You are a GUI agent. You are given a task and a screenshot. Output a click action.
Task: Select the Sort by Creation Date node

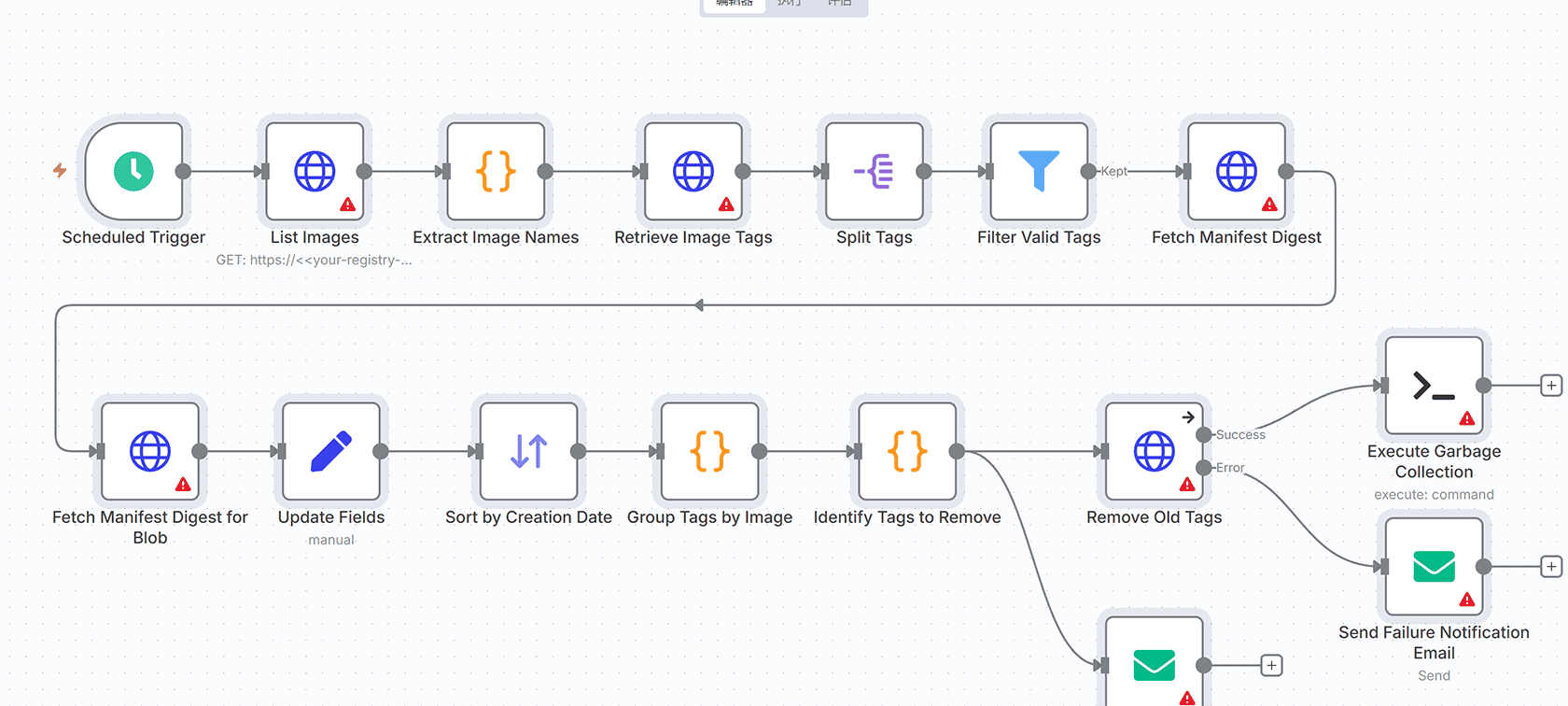528,451
